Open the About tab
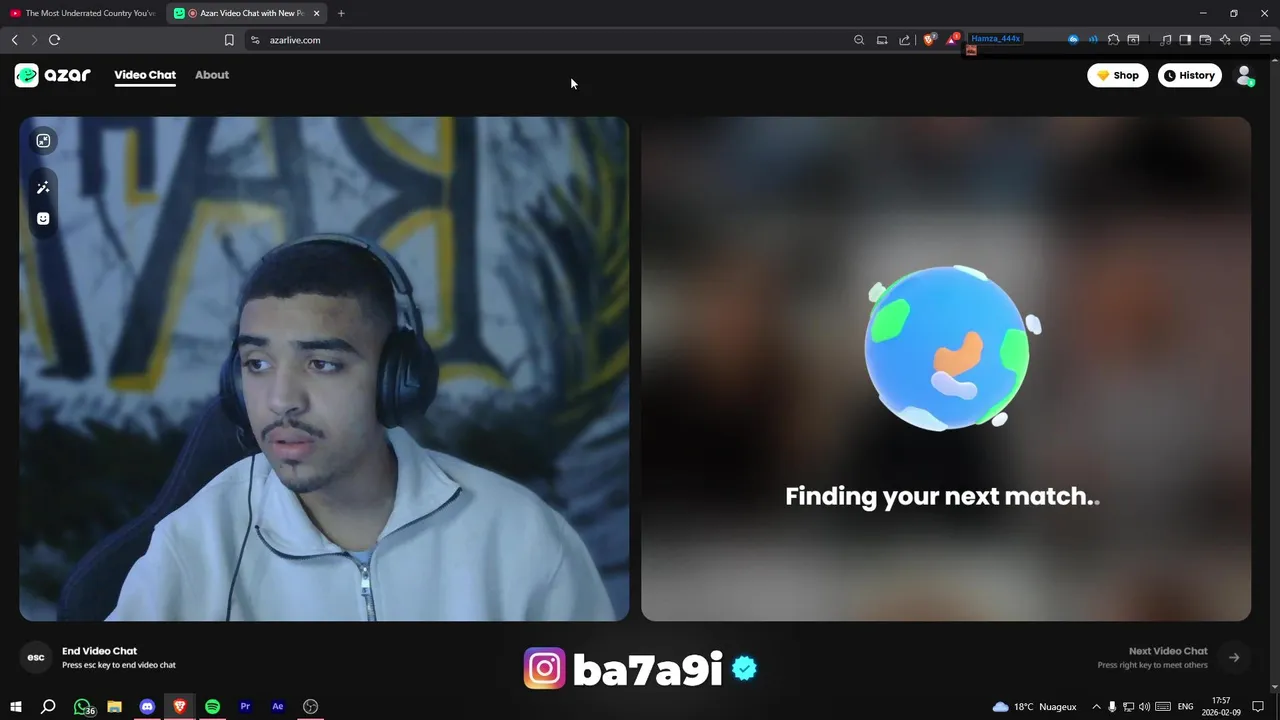The width and height of the screenshot is (1280, 720). (212, 75)
